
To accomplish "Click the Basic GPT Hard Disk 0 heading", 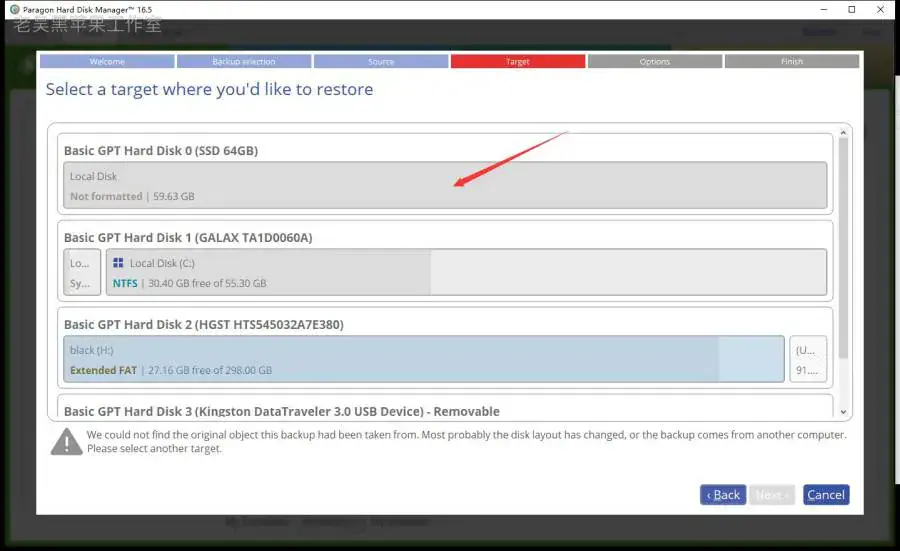I will tap(161, 150).
